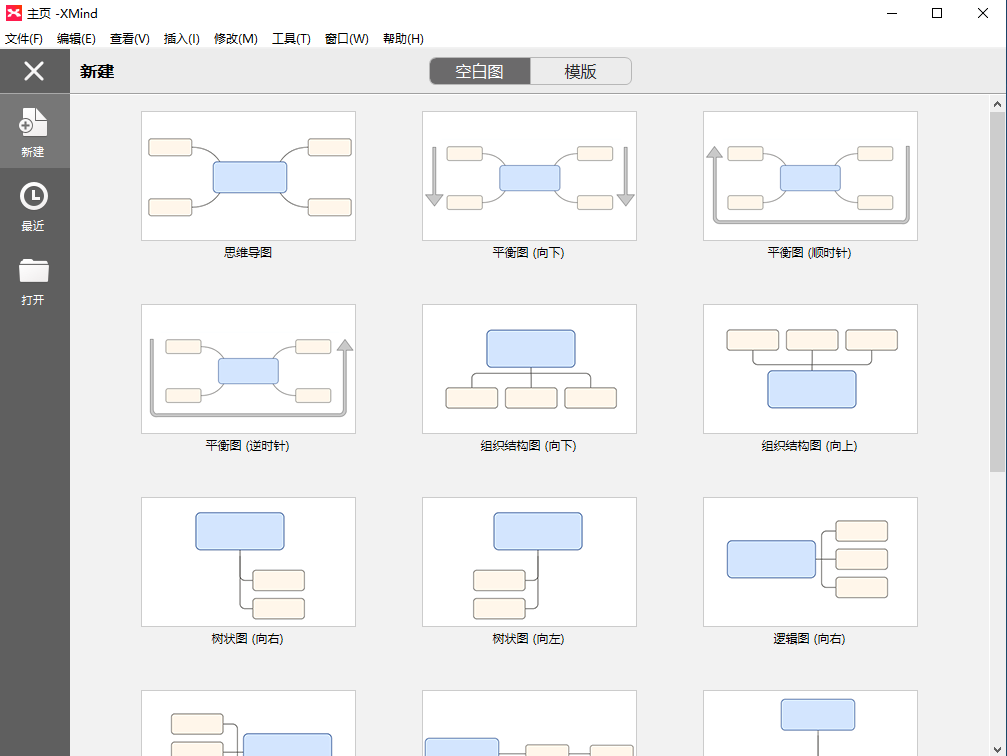Switch to the 空白图 tab
The width and height of the screenshot is (1007, 756).
(480, 72)
